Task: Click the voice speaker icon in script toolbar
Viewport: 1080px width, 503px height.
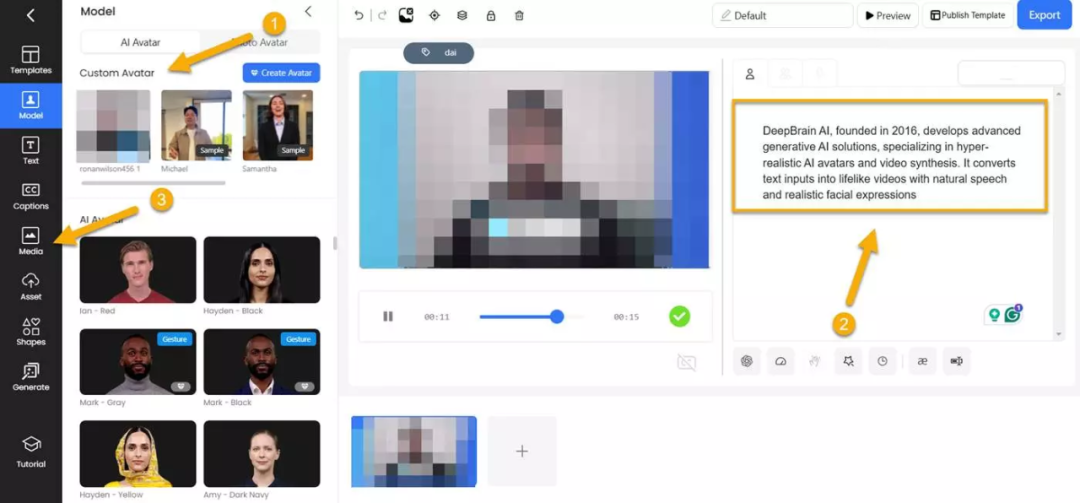Action: tap(957, 361)
